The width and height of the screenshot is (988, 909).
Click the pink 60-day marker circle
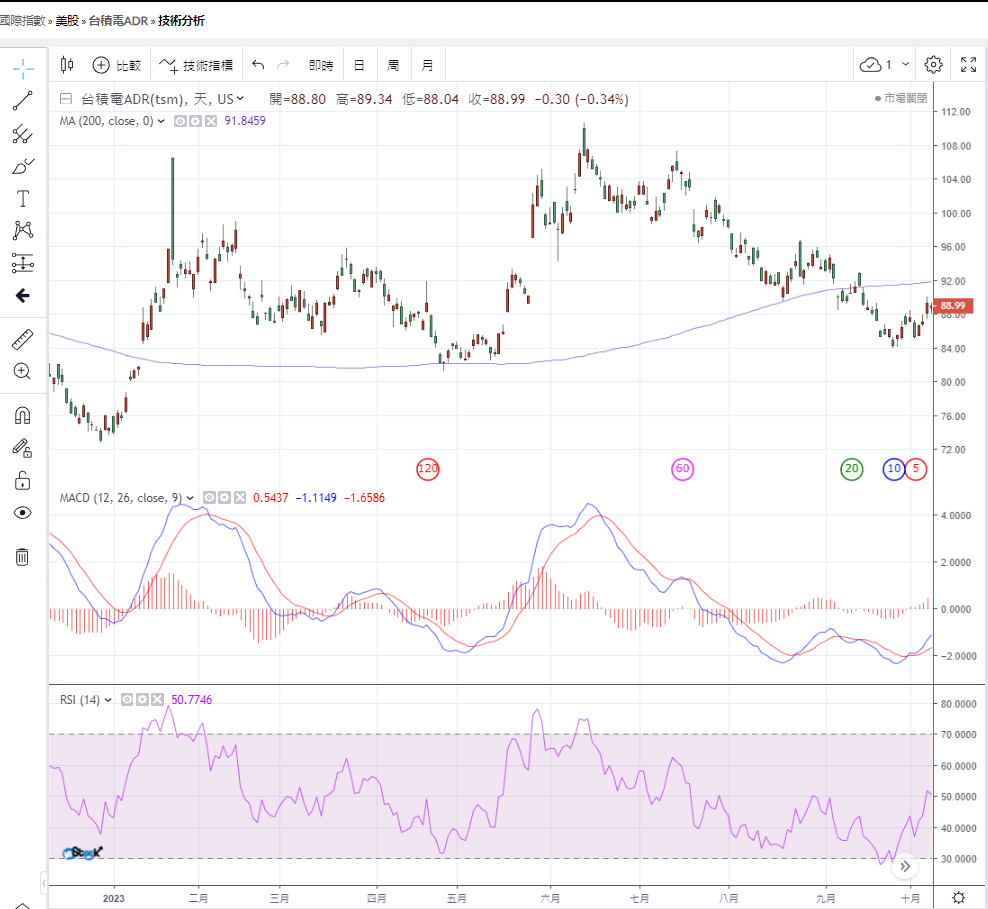pyautogui.click(x=683, y=469)
